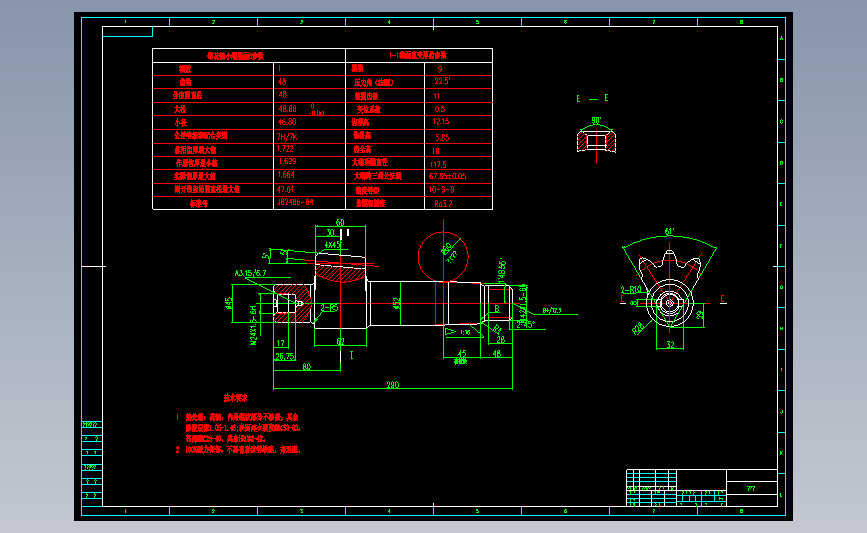This screenshot has height=533, width=867.
Task: Click the table value "5.85"
Action: point(442,138)
